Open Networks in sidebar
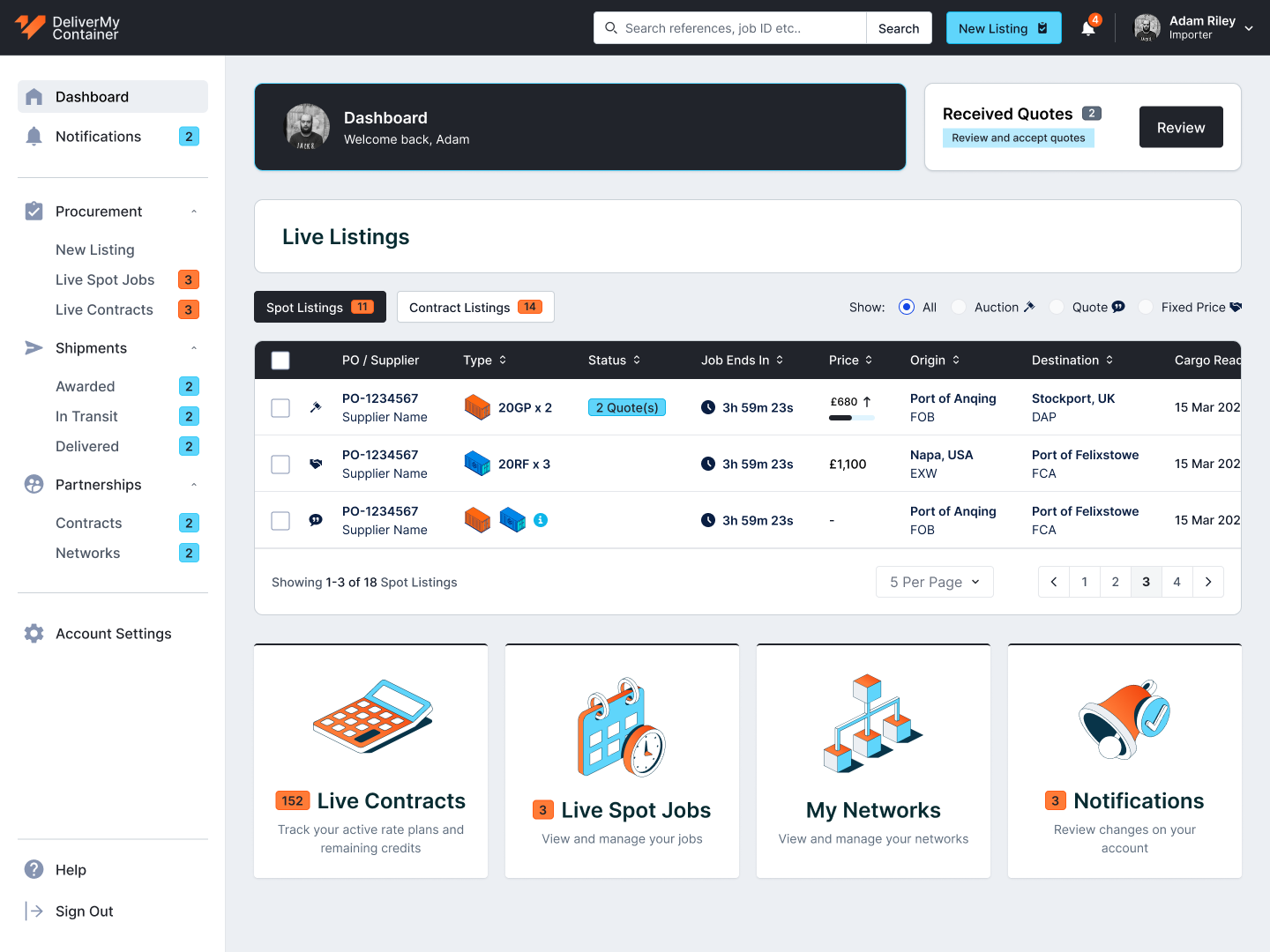Viewport: 1270px width, 952px height. click(88, 553)
